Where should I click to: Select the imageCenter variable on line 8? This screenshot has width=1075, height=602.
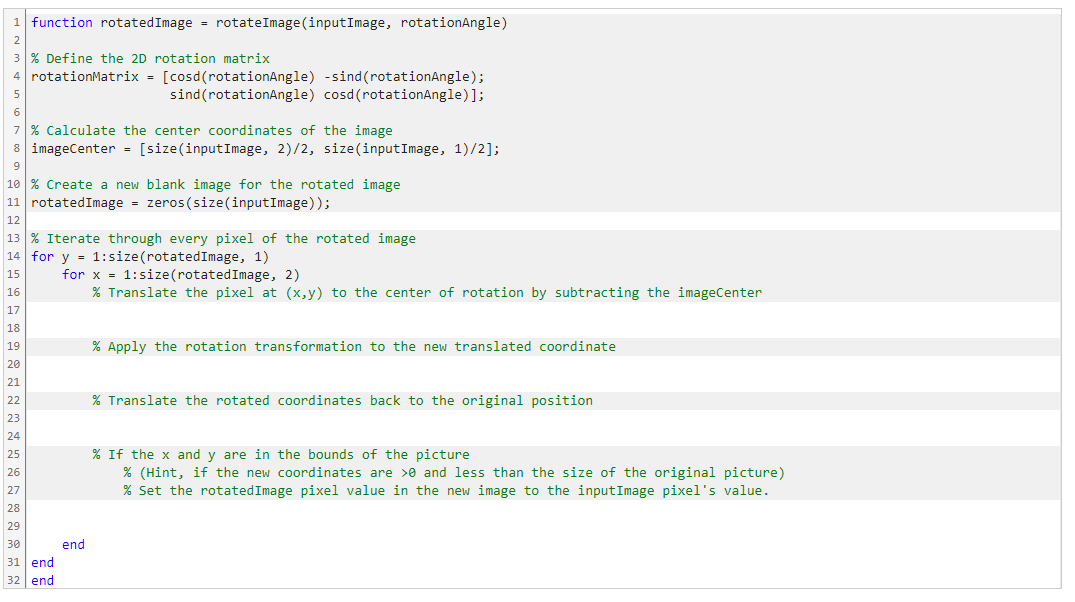click(x=72, y=148)
